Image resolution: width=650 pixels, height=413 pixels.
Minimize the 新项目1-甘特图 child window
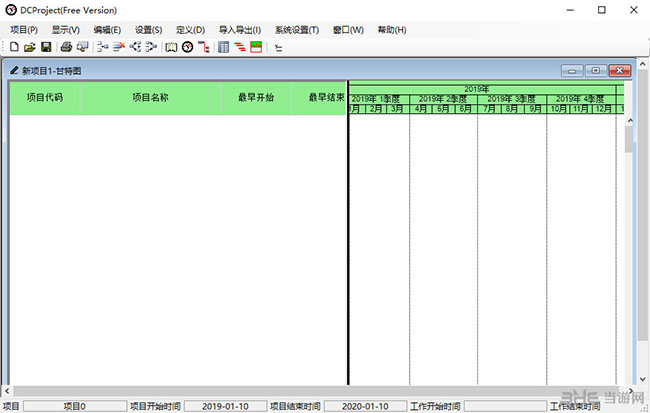[572, 70]
